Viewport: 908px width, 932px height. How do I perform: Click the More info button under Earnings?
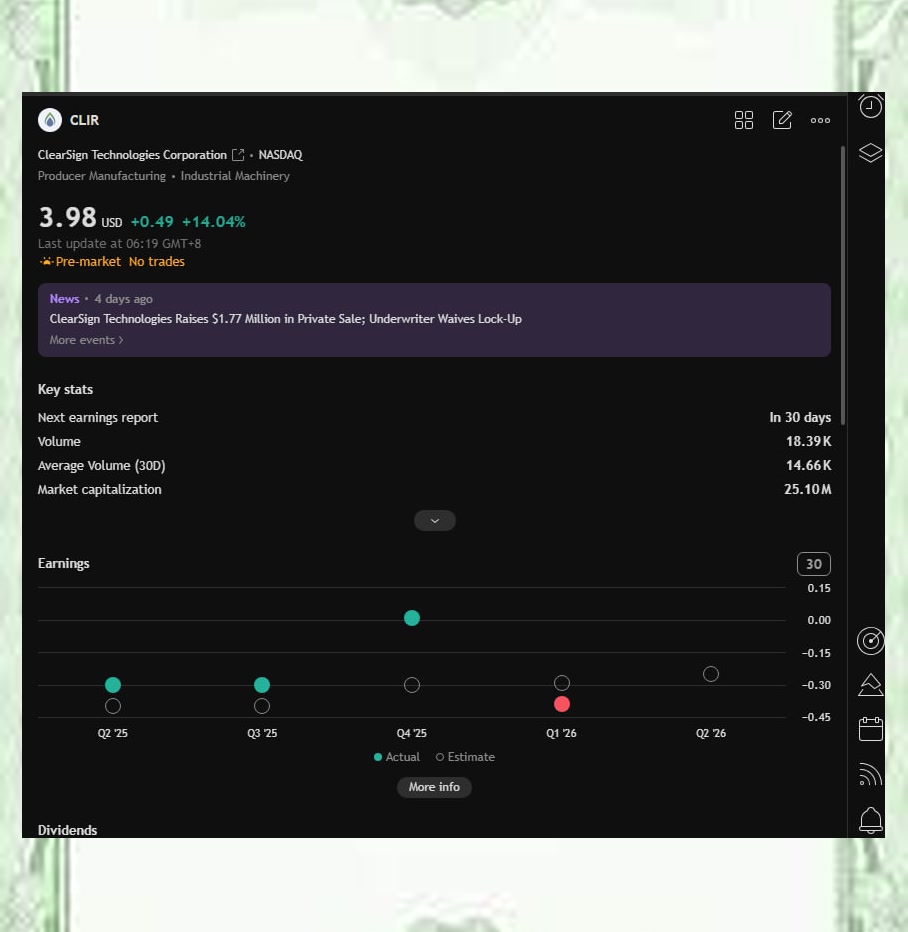(x=434, y=787)
